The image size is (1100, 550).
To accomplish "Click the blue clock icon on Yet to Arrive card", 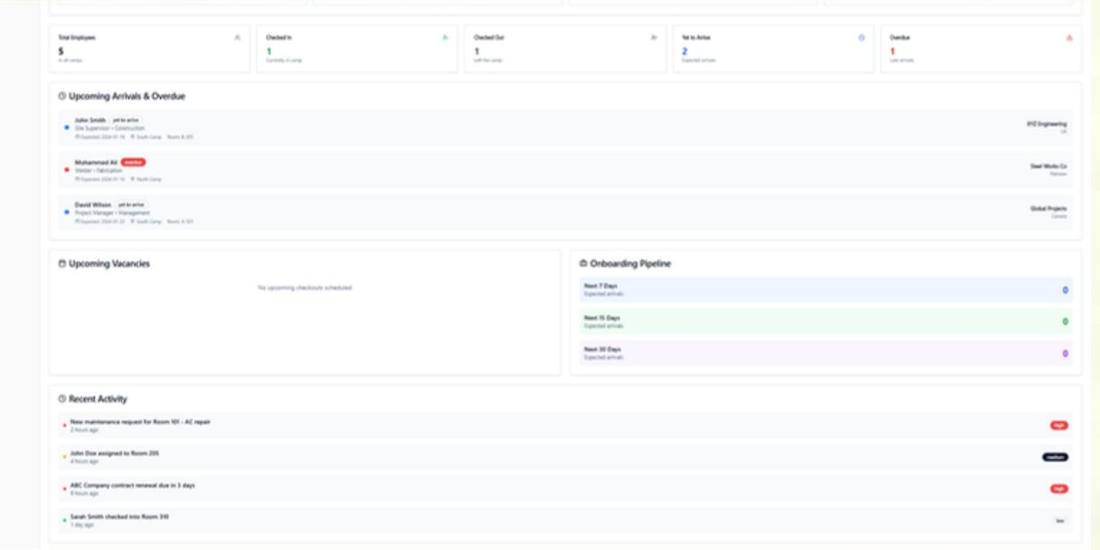I will tap(861, 38).
